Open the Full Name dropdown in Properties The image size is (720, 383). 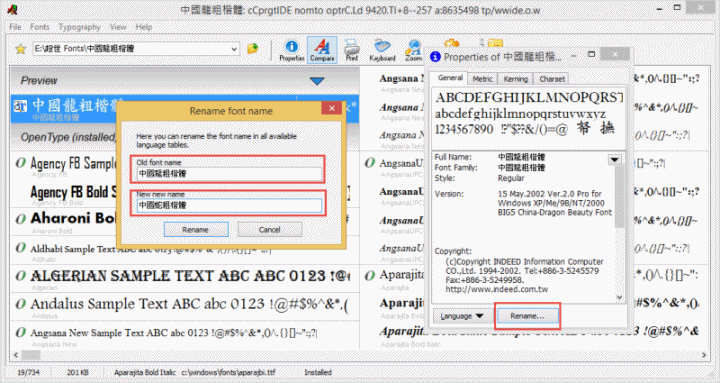pyautogui.click(x=614, y=159)
